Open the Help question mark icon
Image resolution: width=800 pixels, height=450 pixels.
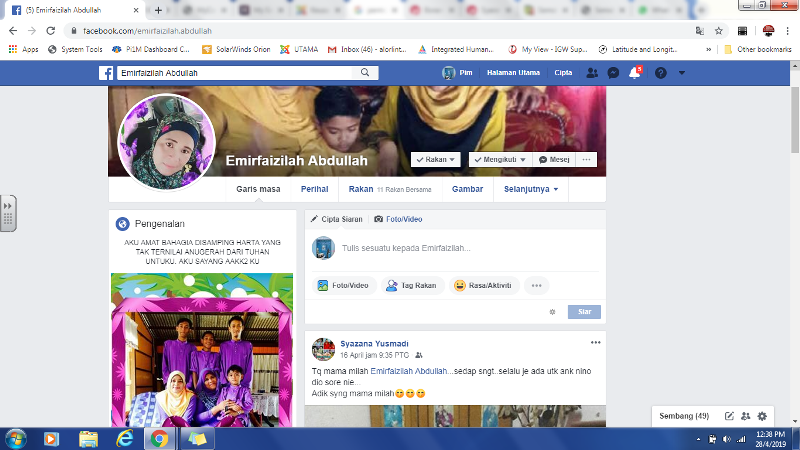661,73
